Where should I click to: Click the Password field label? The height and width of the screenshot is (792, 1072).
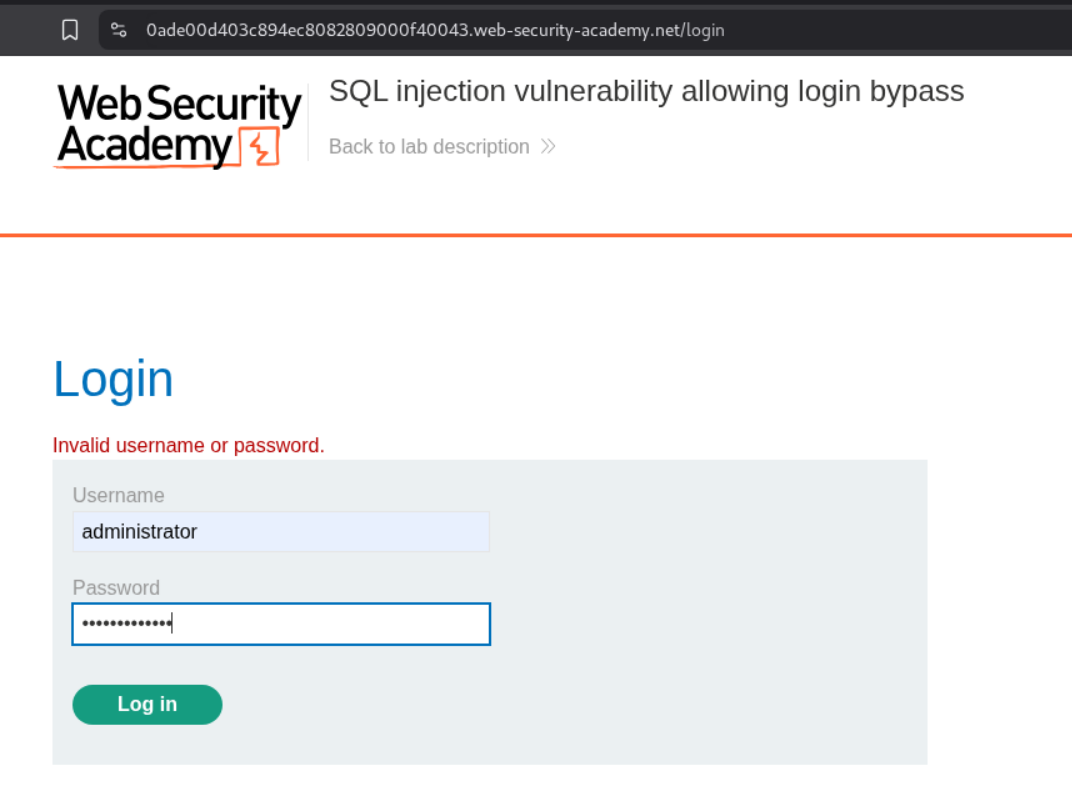(x=116, y=588)
